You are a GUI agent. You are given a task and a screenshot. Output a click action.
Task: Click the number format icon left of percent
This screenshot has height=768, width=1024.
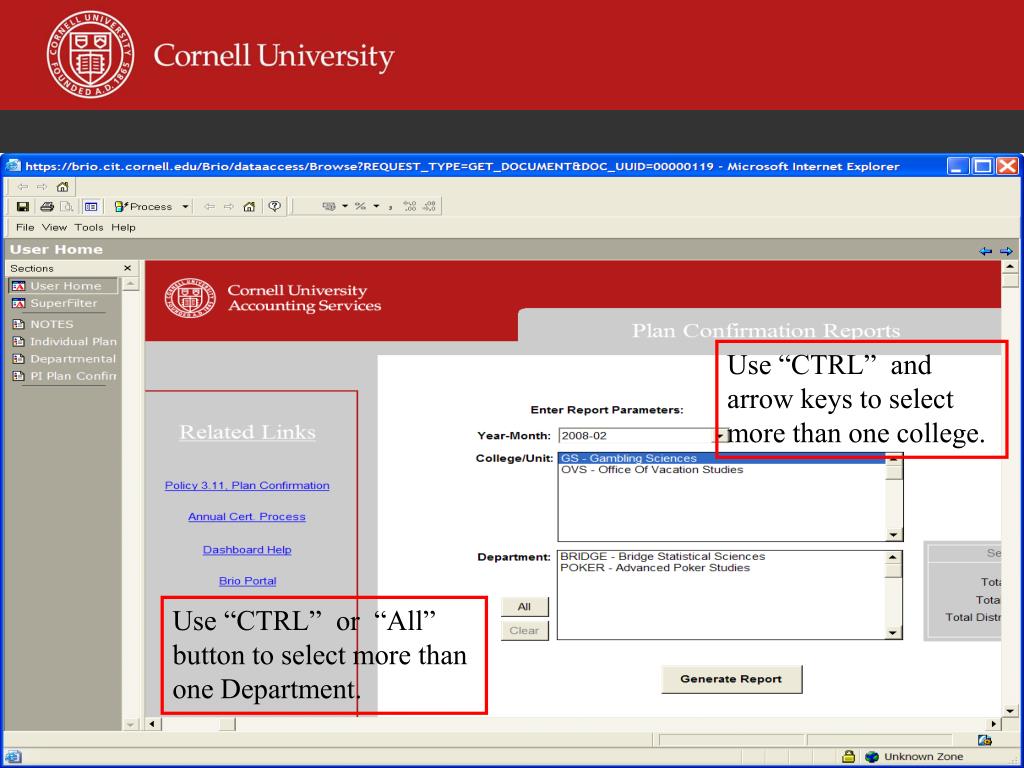(x=329, y=206)
